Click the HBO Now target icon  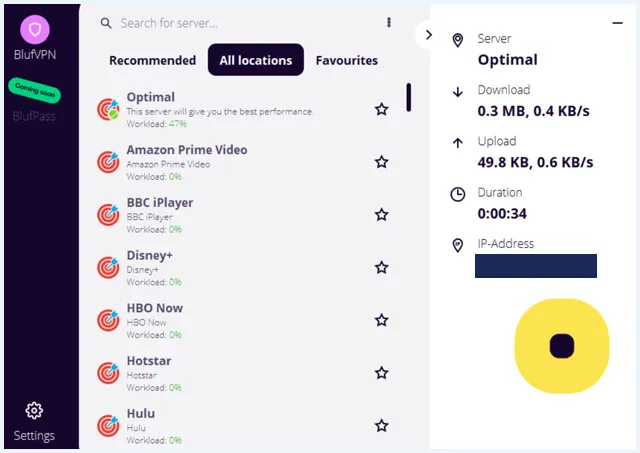(108, 320)
